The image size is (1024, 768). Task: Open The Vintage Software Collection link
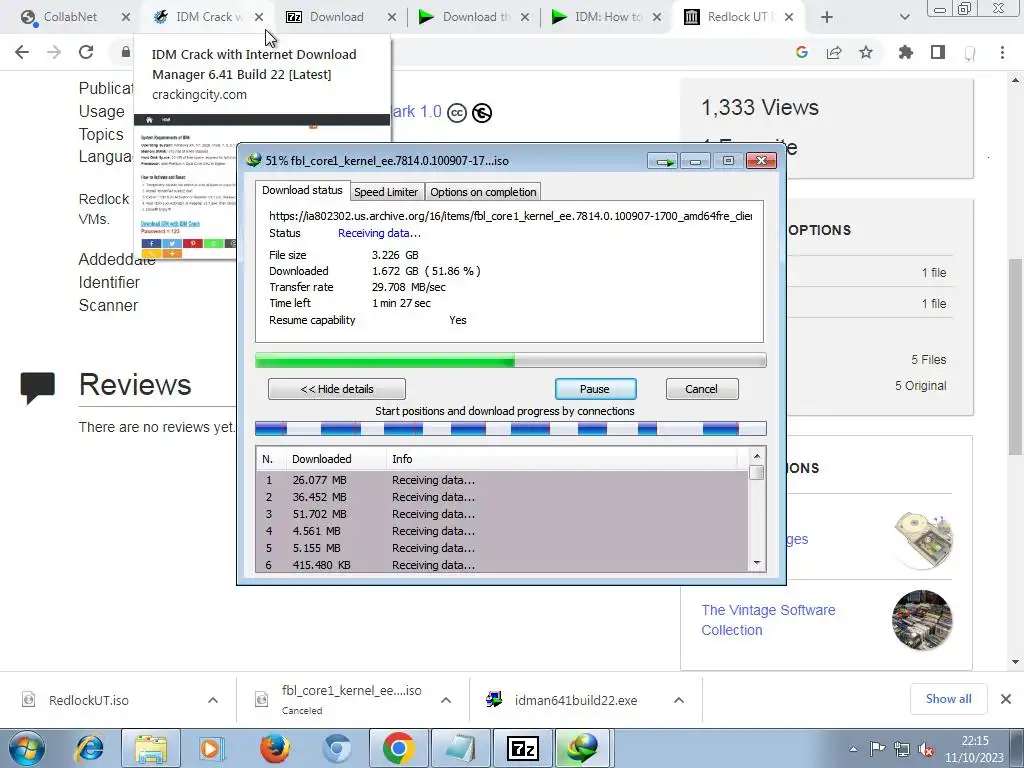768,620
